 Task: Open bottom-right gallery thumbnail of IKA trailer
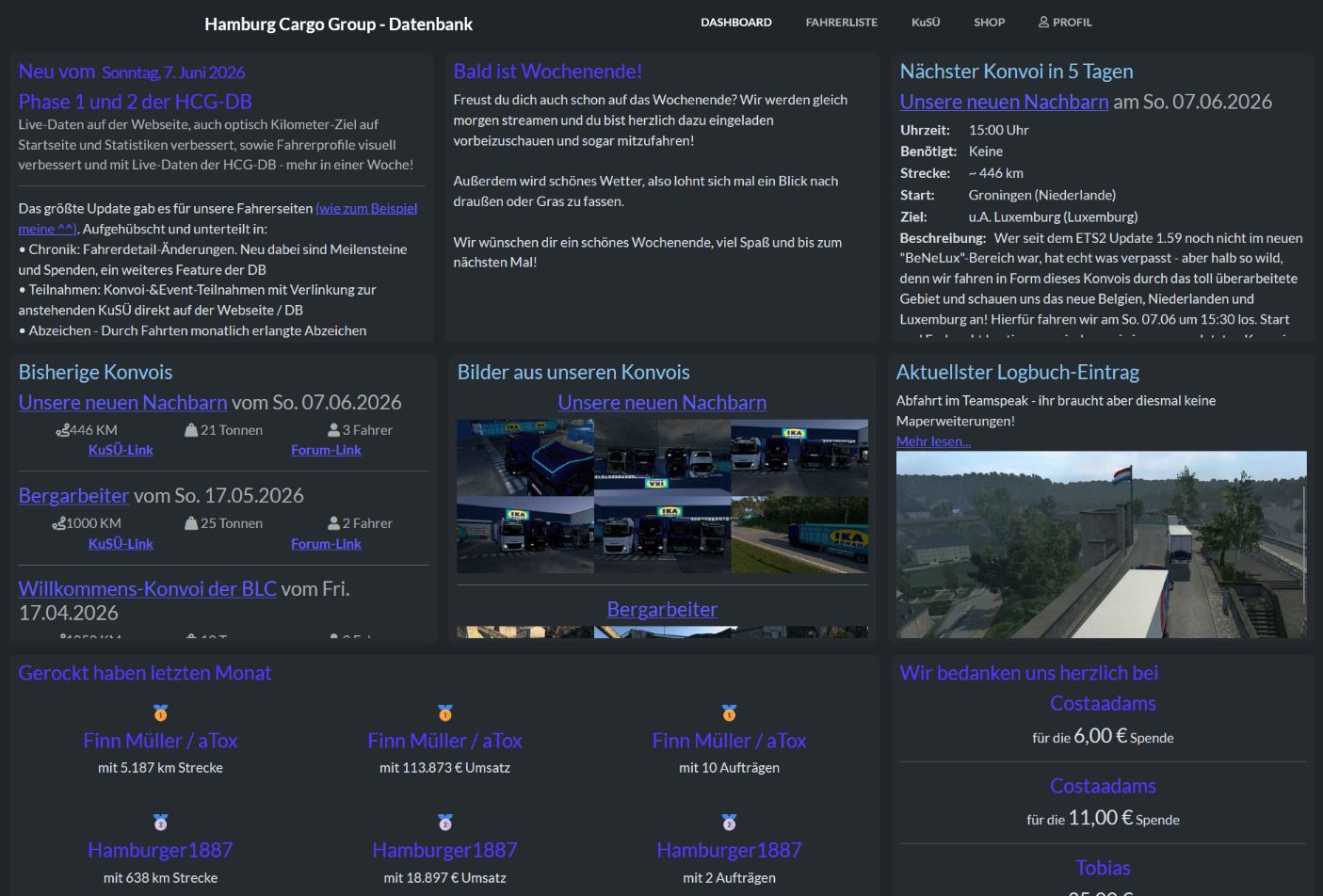point(799,535)
